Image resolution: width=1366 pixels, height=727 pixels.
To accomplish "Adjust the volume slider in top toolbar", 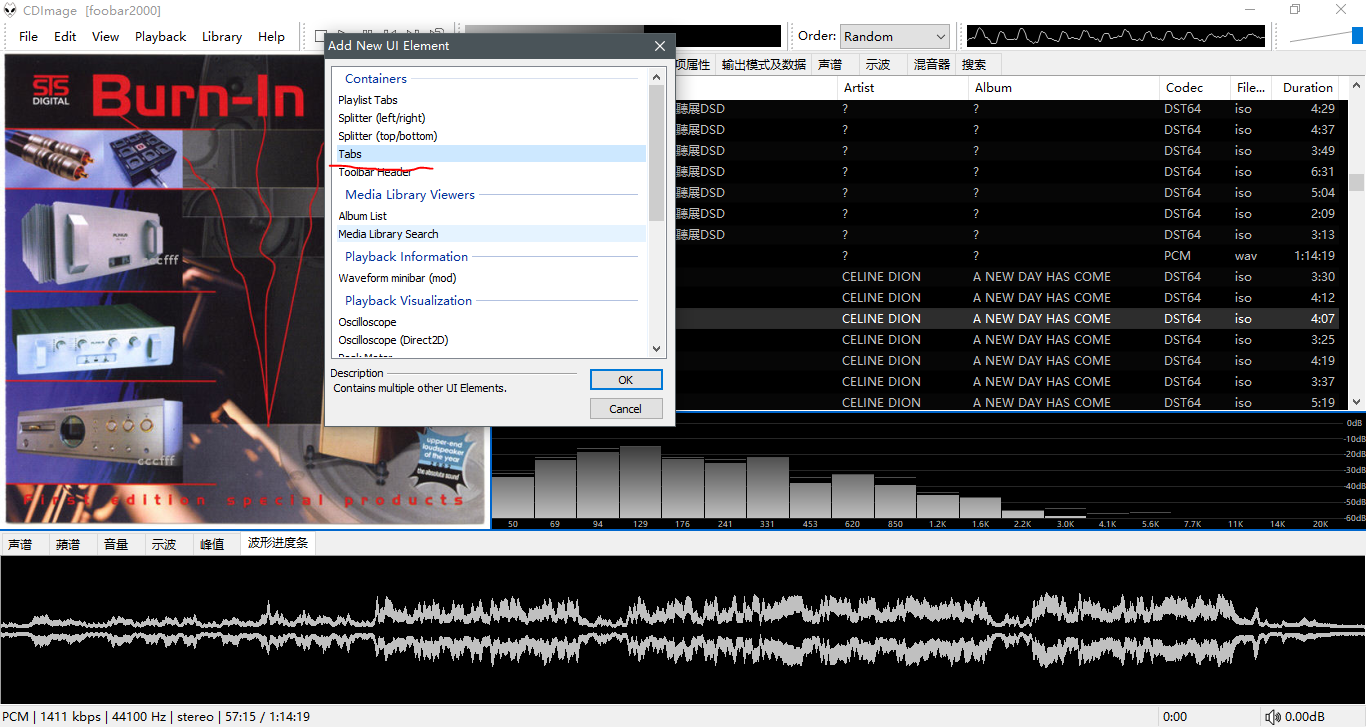I will [x=1356, y=36].
